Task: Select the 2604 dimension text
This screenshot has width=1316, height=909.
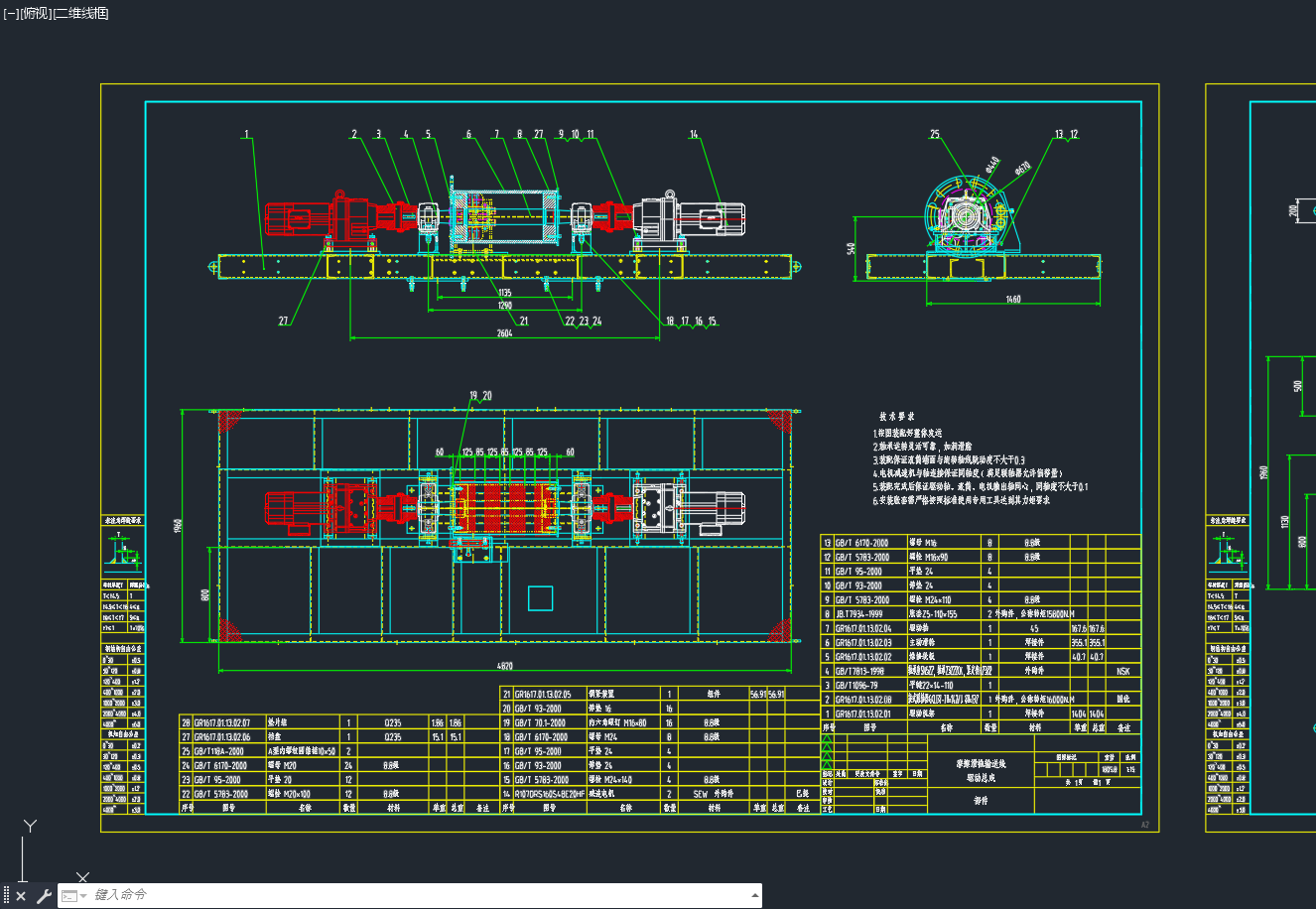Action: pyautogui.click(x=504, y=333)
